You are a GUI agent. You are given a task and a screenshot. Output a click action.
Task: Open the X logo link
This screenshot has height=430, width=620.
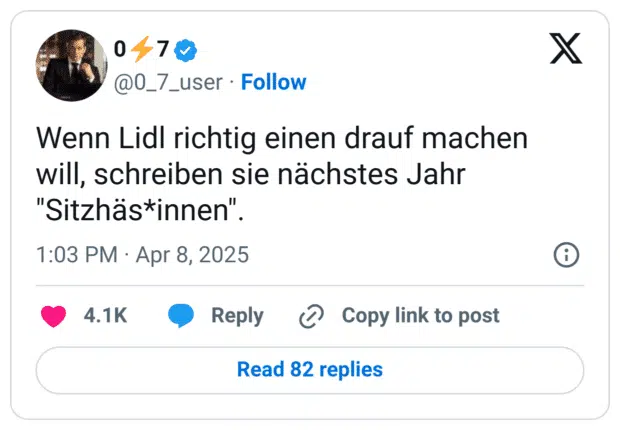(566, 48)
